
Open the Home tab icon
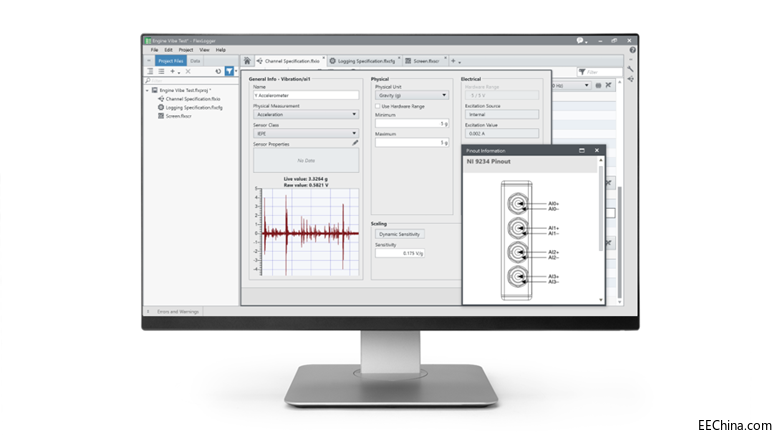pos(247,61)
